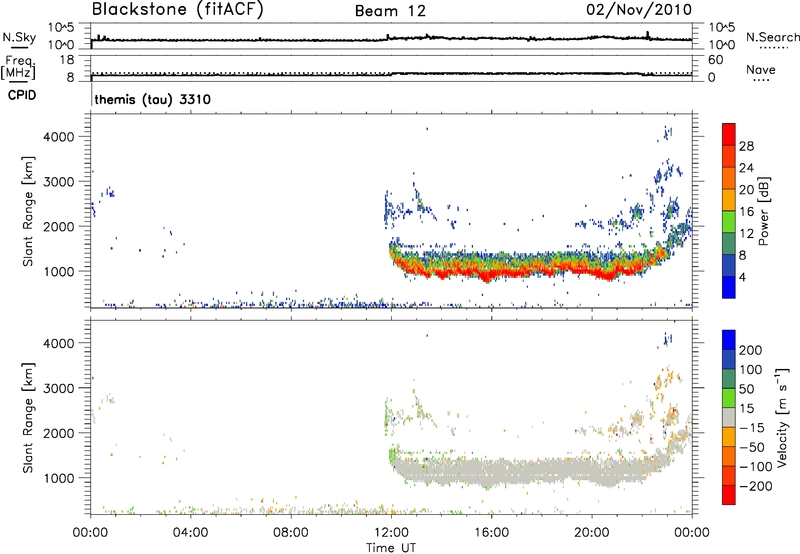This screenshot has width=800, height=554.
Task: Click the 02/Nov/2010 date label
Action: pyautogui.click(x=639, y=10)
